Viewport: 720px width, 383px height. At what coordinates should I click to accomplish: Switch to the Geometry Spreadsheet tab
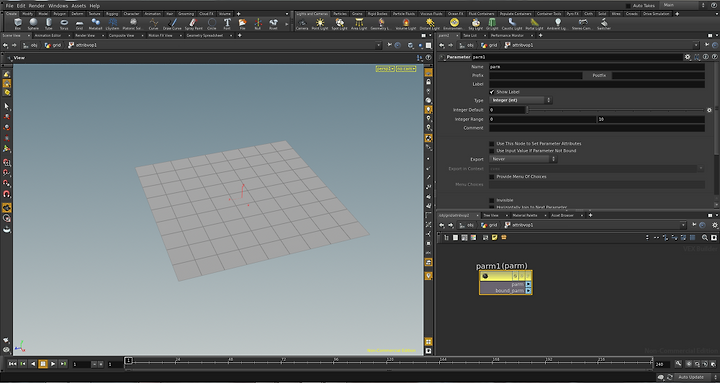point(205,35)
